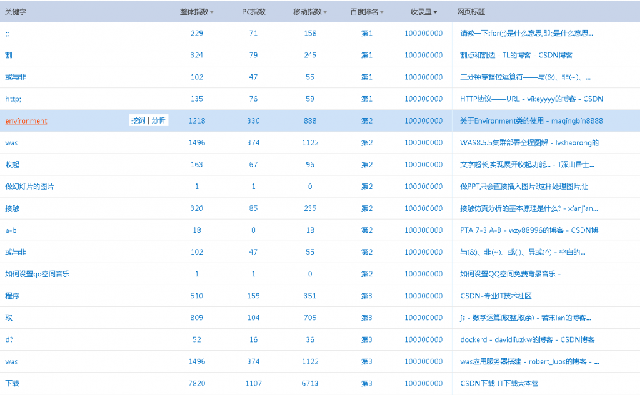Select the 229 overall index value

tap(197, 33)
